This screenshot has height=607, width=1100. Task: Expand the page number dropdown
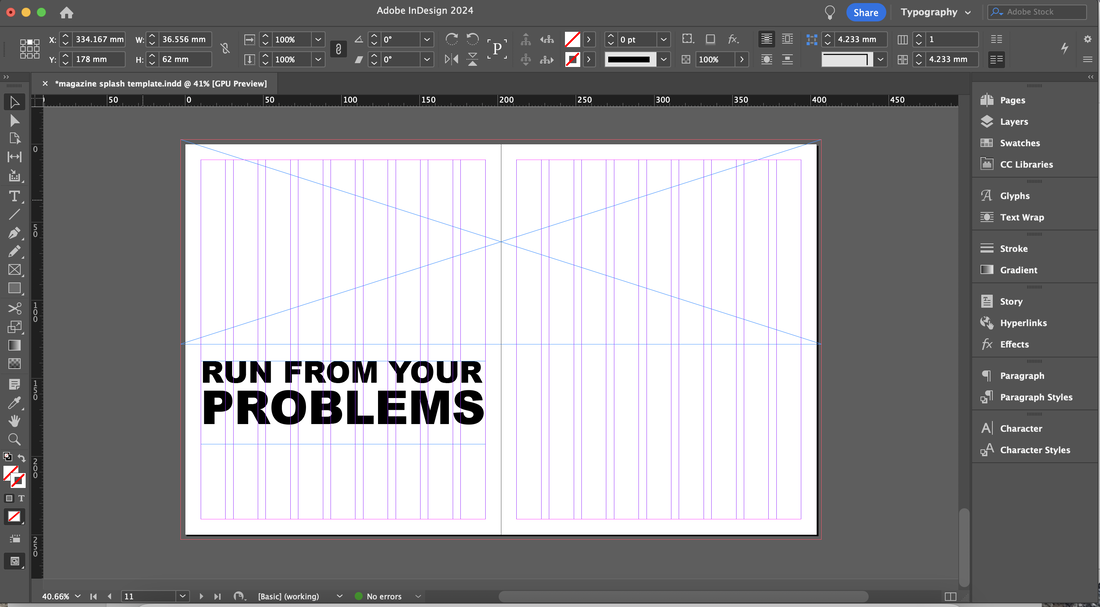[x=182, y=596]
